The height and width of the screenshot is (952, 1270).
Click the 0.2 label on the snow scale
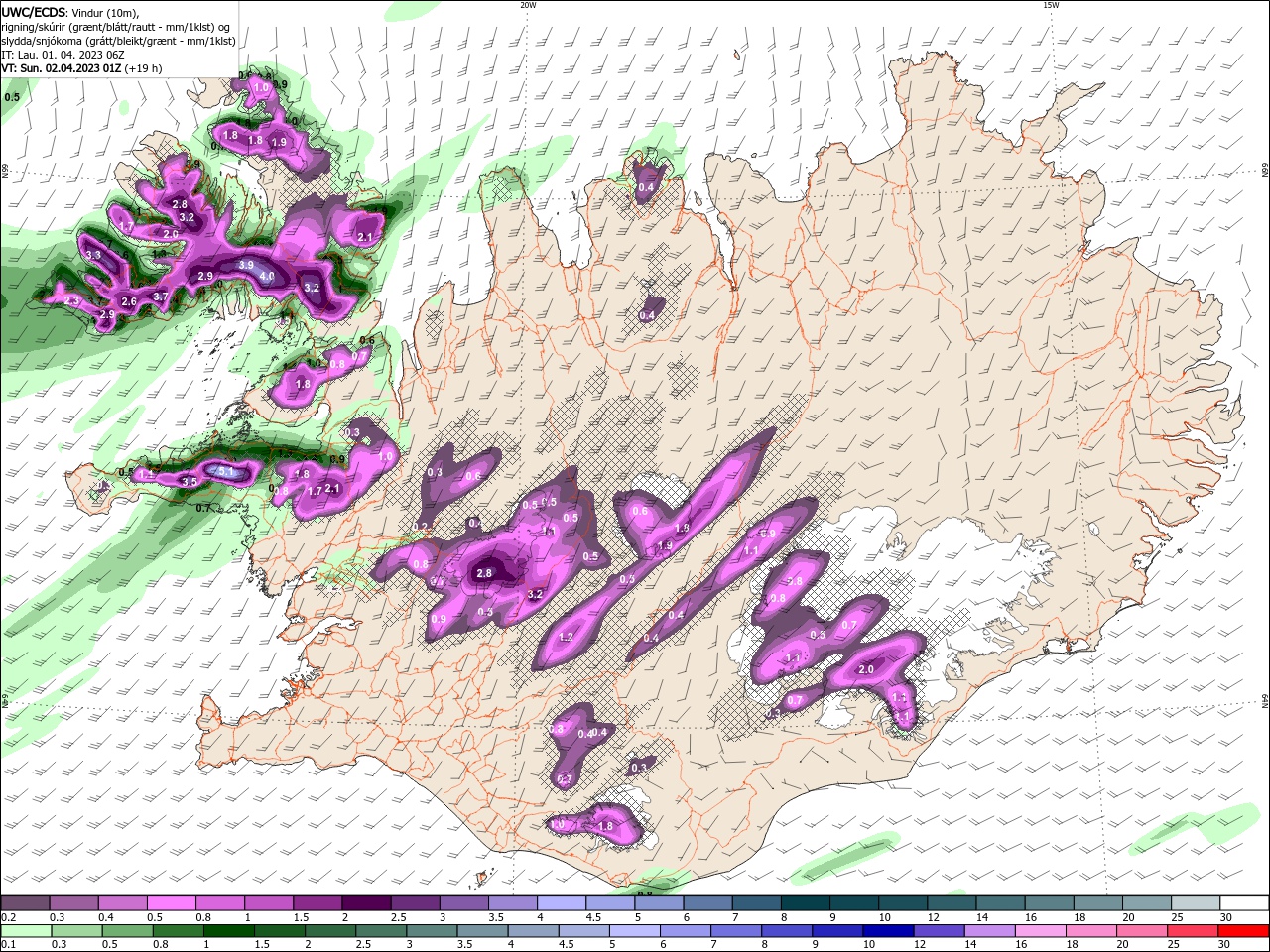pos(7,916)
